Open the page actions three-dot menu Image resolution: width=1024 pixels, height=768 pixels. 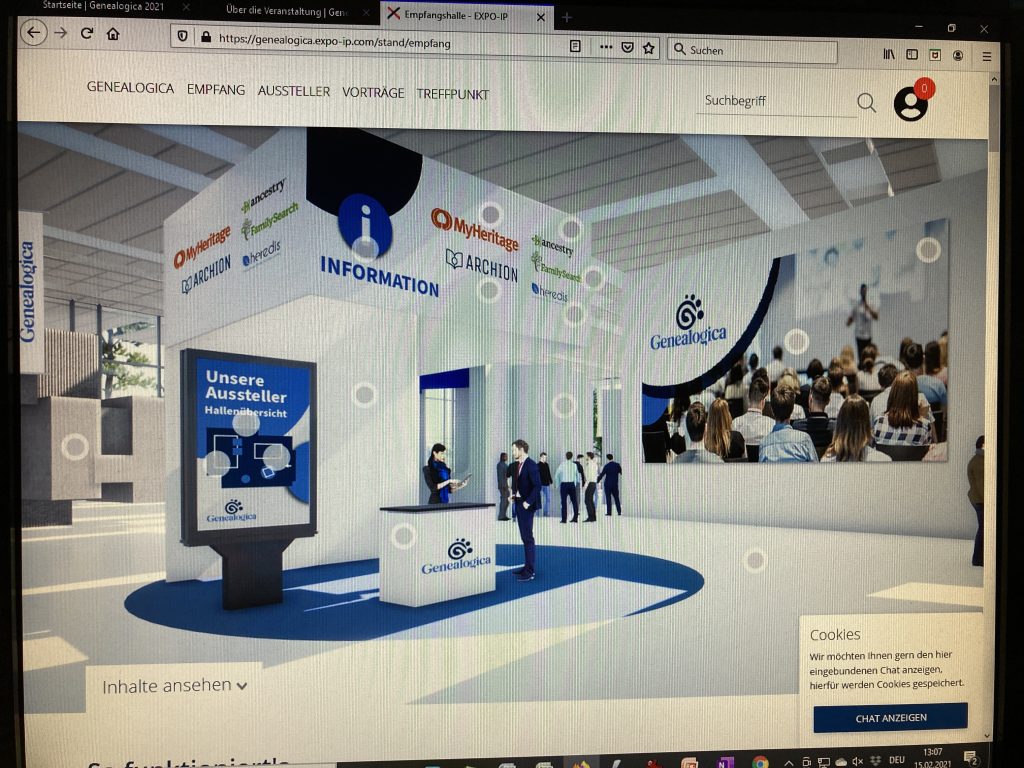[606, 47]
